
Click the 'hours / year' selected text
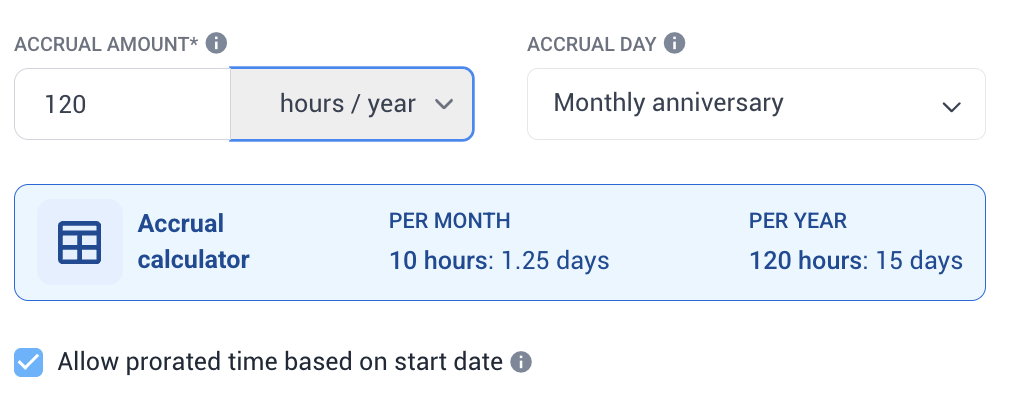coord(347,104)
